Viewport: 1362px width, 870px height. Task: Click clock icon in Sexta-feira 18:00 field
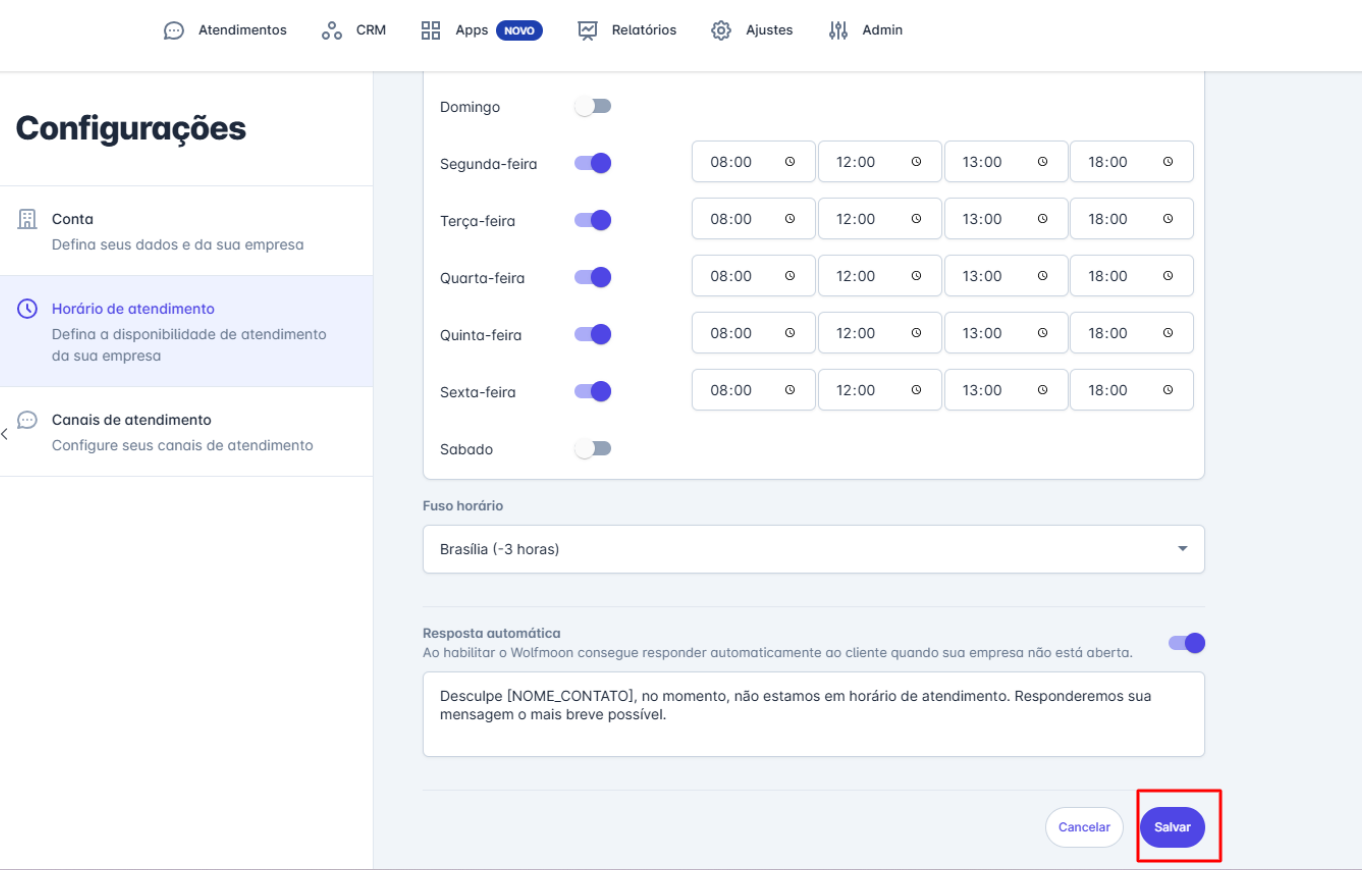click(x=1168, y=391)
